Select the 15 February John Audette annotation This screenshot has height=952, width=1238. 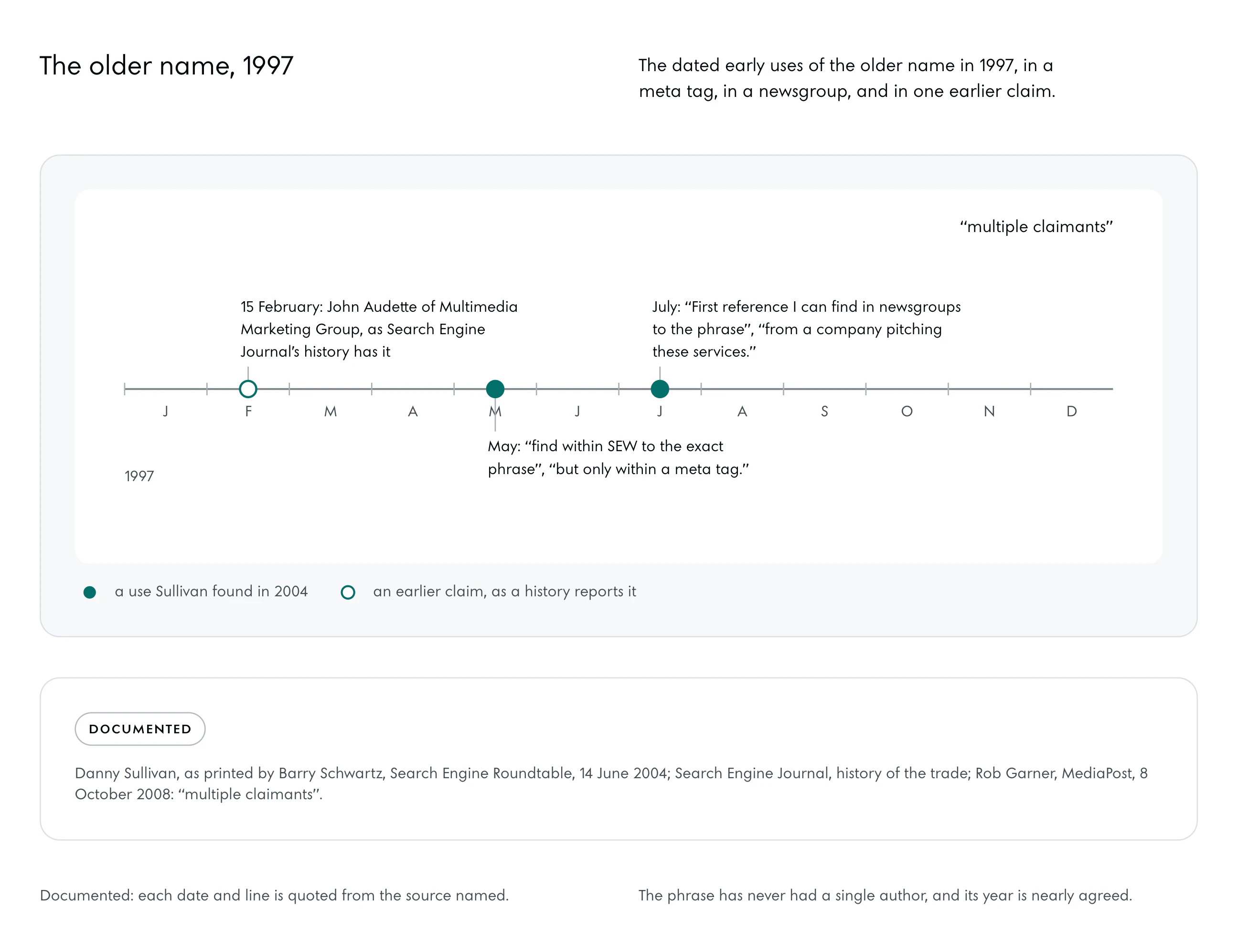(x=379, y=329)
